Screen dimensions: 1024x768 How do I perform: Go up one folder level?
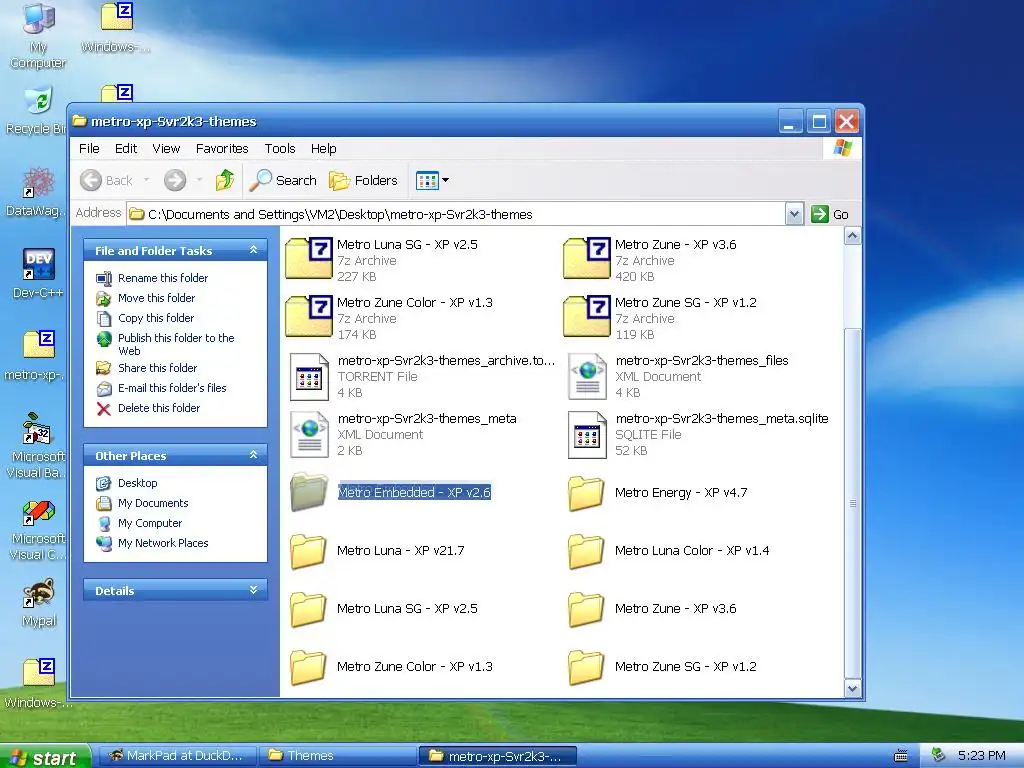pyautogui.click(x=225, y=180)
